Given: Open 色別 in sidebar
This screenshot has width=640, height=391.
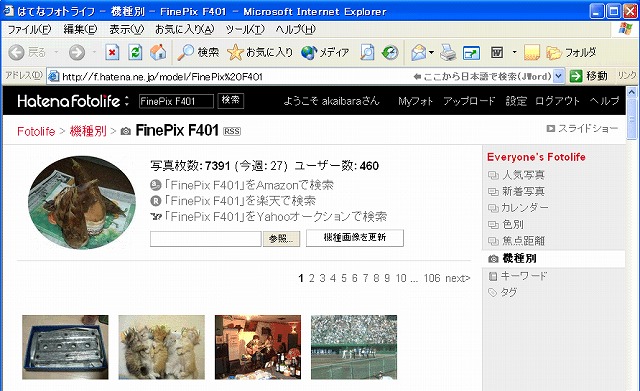Looking at the screenshot, I should [x=513, y=224].
